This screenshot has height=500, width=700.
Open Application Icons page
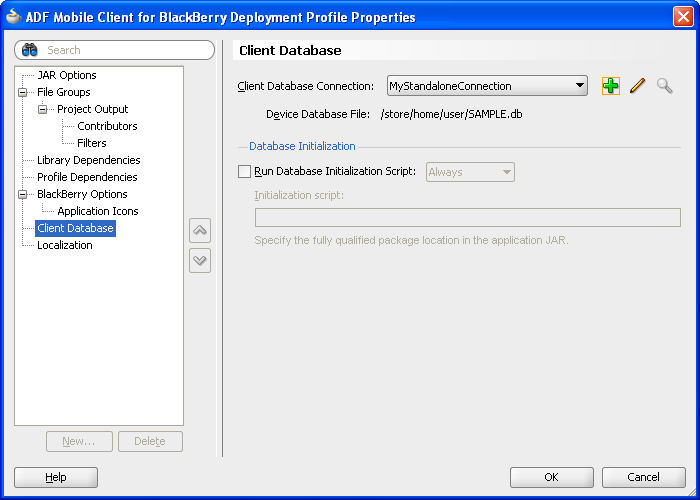(x=98, y=211)
